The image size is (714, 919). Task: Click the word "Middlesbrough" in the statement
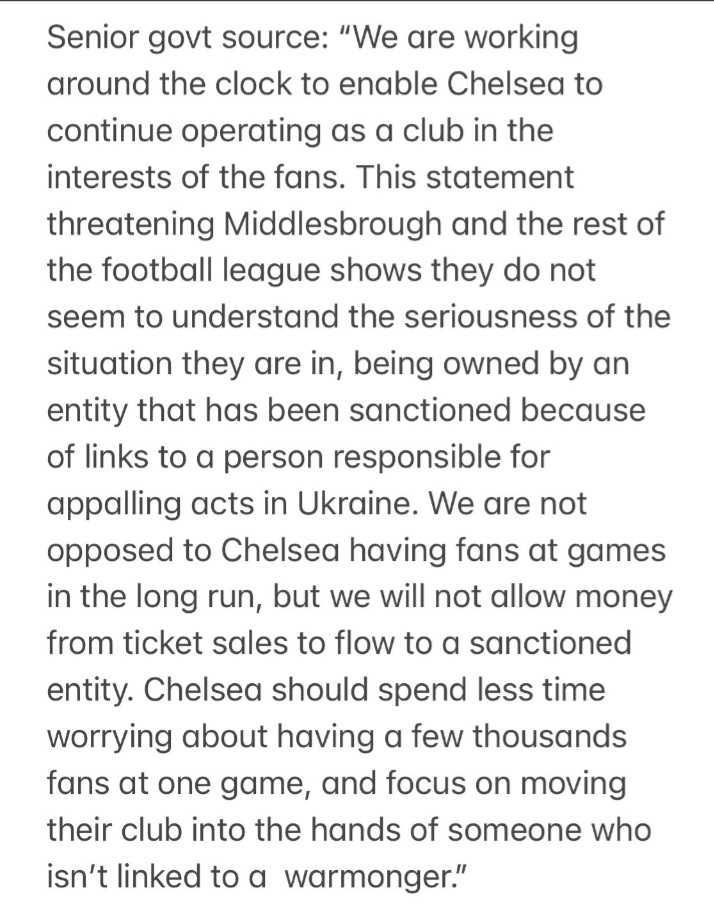tap(332, 224)
